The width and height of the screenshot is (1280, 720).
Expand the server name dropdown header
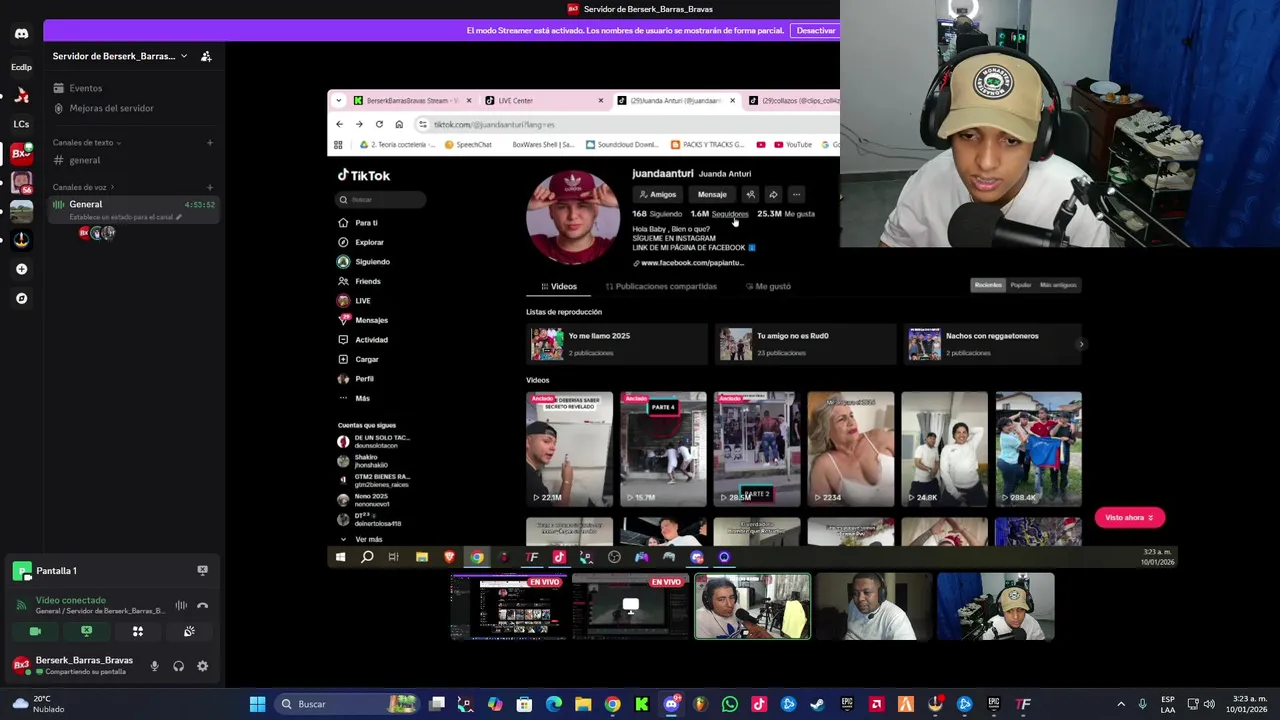(120, 56)
